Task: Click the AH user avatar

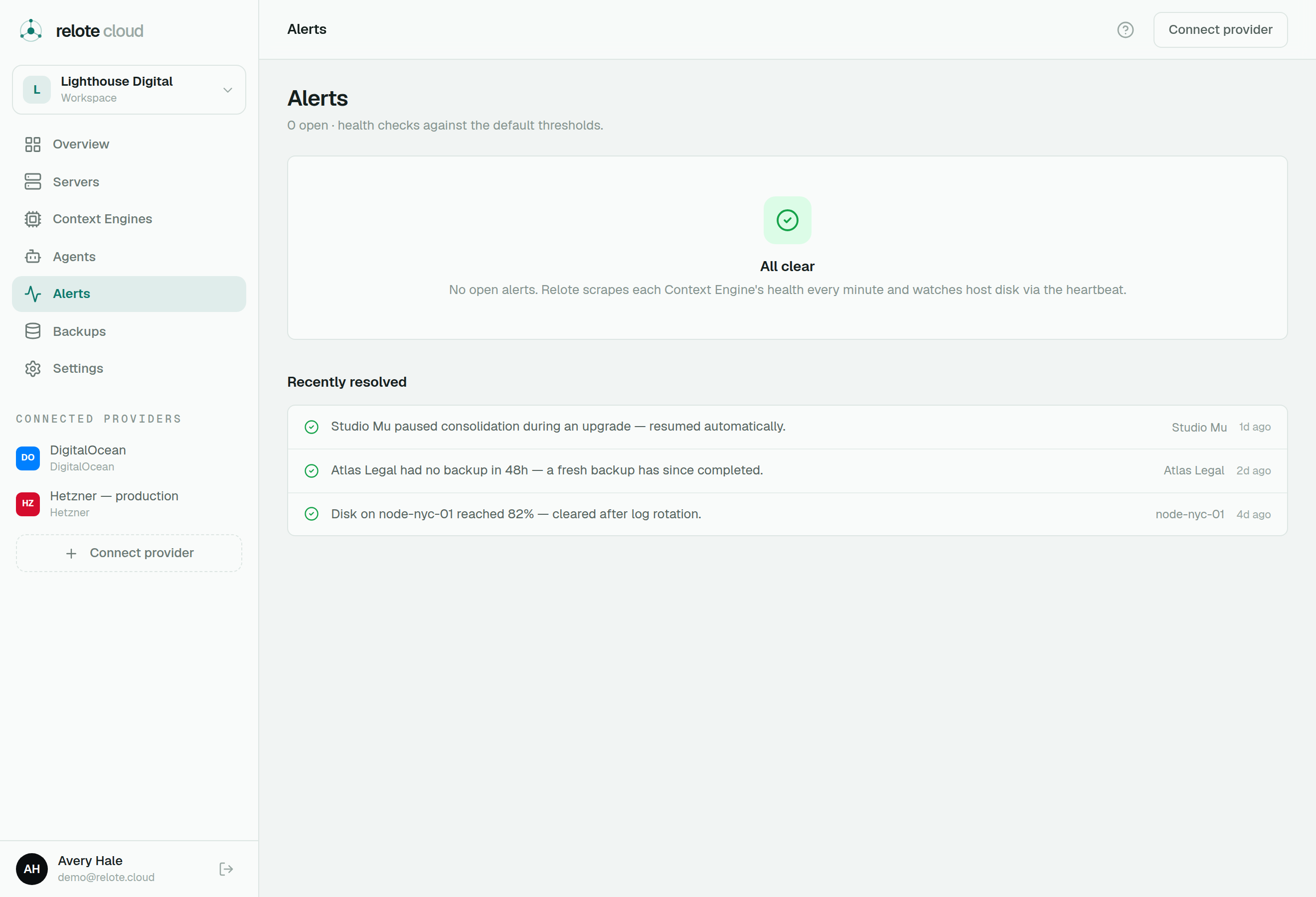Action: (x=32, y=869)
